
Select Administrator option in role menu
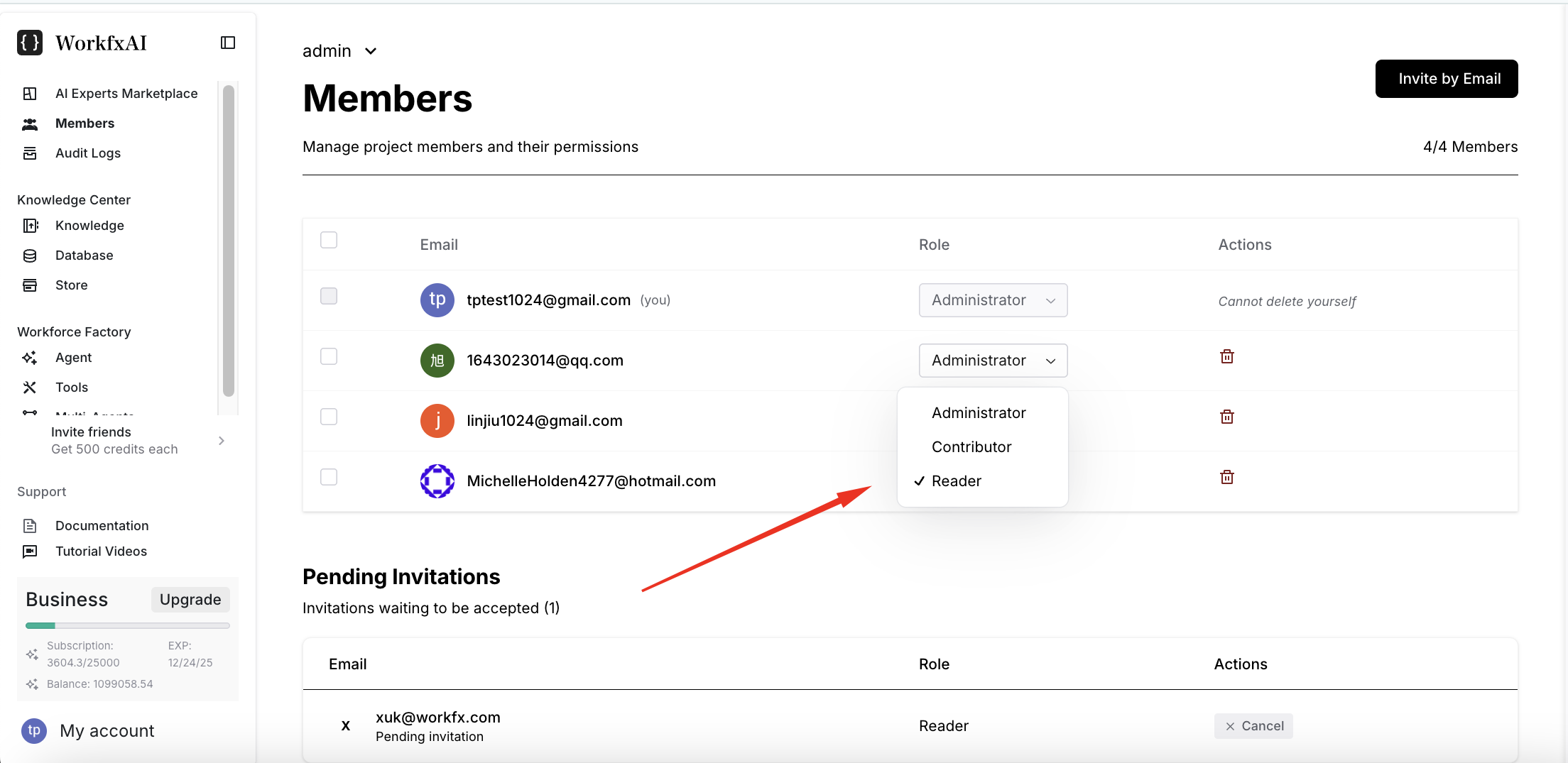978,413
